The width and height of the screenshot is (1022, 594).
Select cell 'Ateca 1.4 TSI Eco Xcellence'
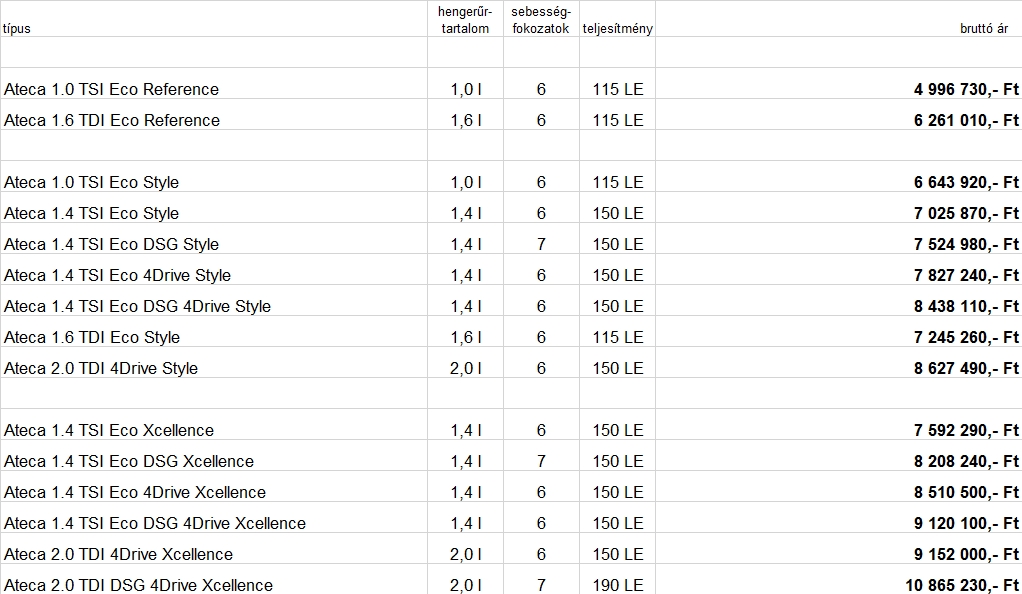click(214, 424)
